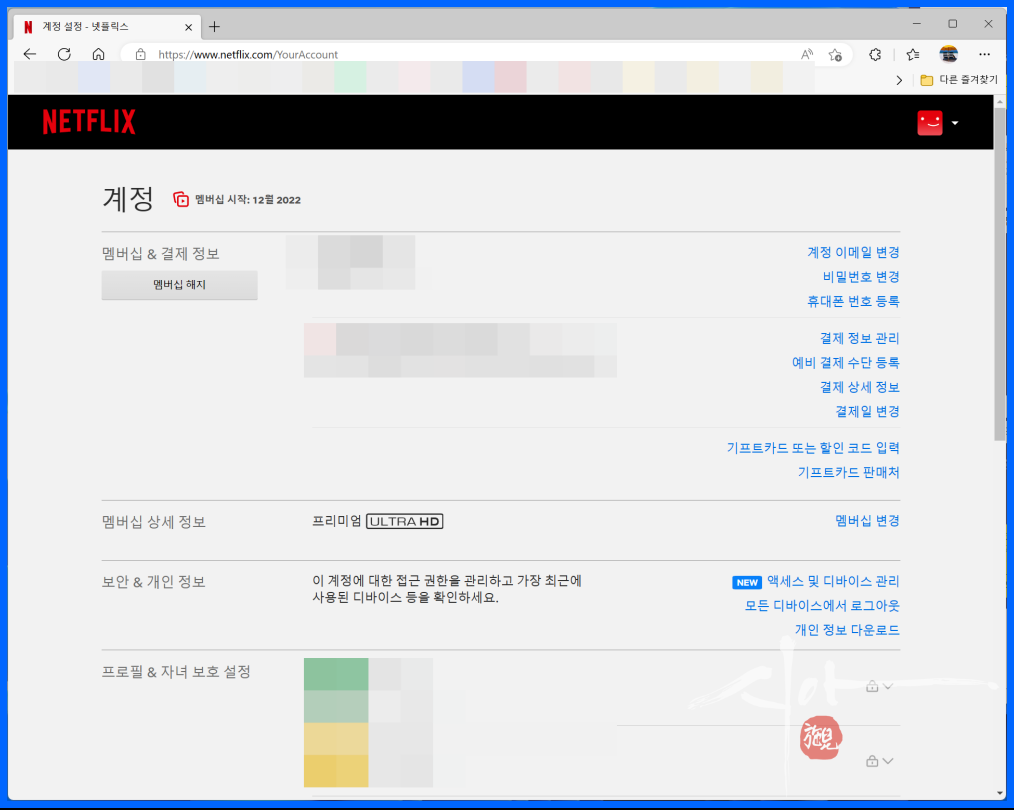
Task: Reload the page with Refresh icon
Action: [64, 54]
